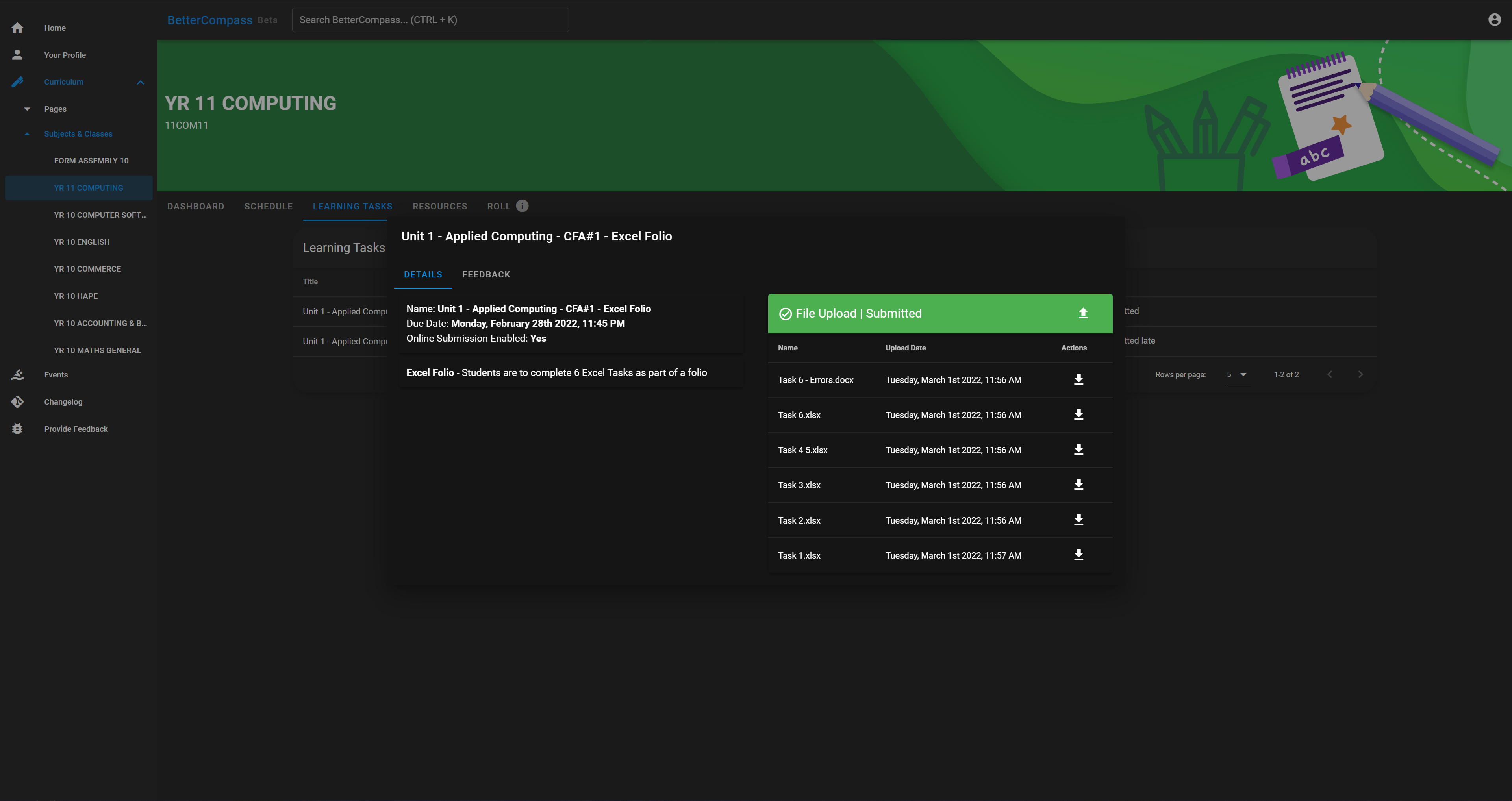Click the Roll info icon
The image size is (1512, 801).
coord(522,206)
